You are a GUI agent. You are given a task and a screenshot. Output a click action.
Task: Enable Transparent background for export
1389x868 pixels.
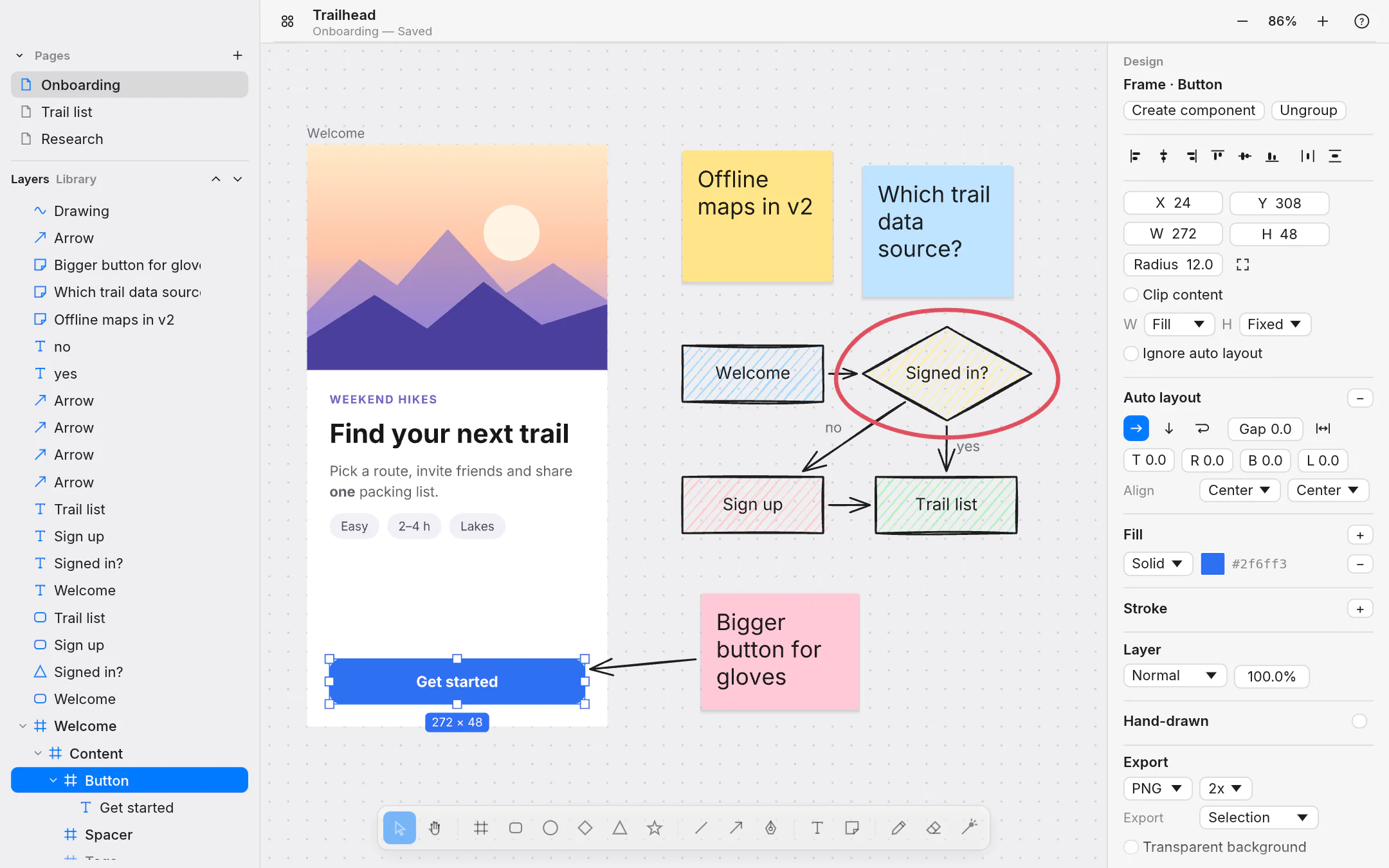click(x=1130, y=847)
